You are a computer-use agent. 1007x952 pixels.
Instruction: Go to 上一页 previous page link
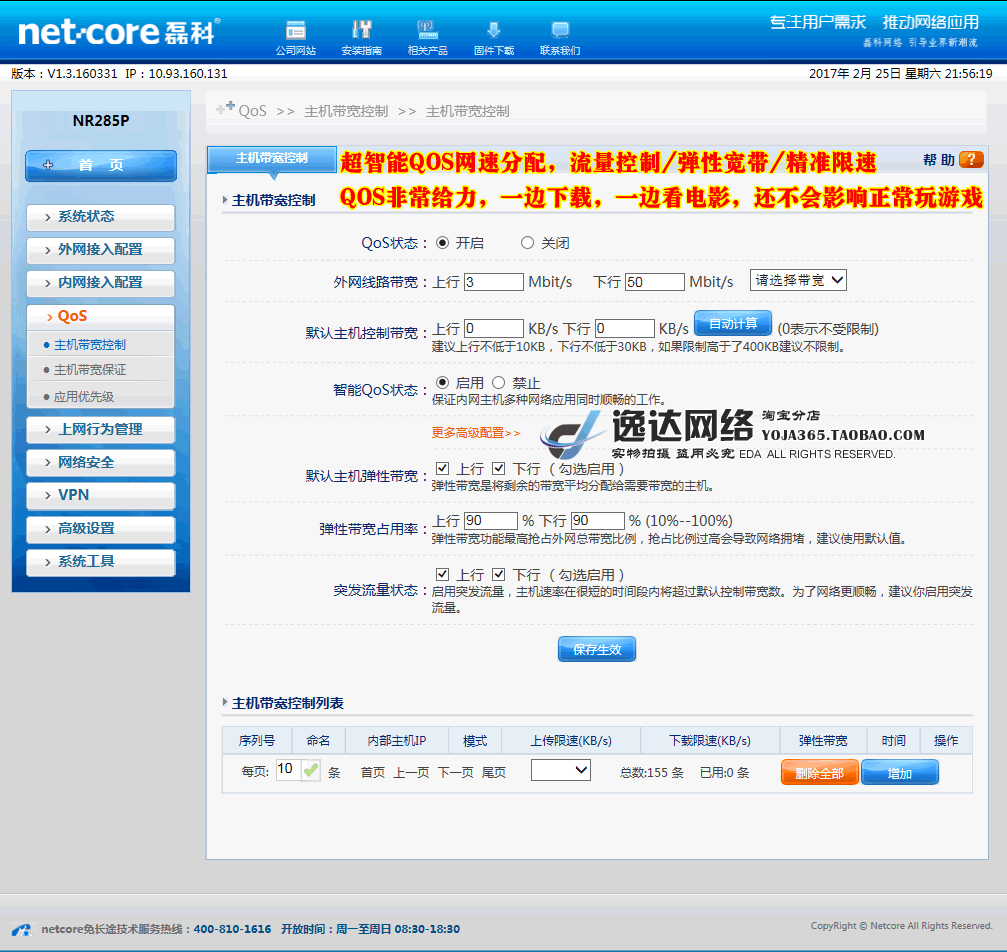(411, 772)
